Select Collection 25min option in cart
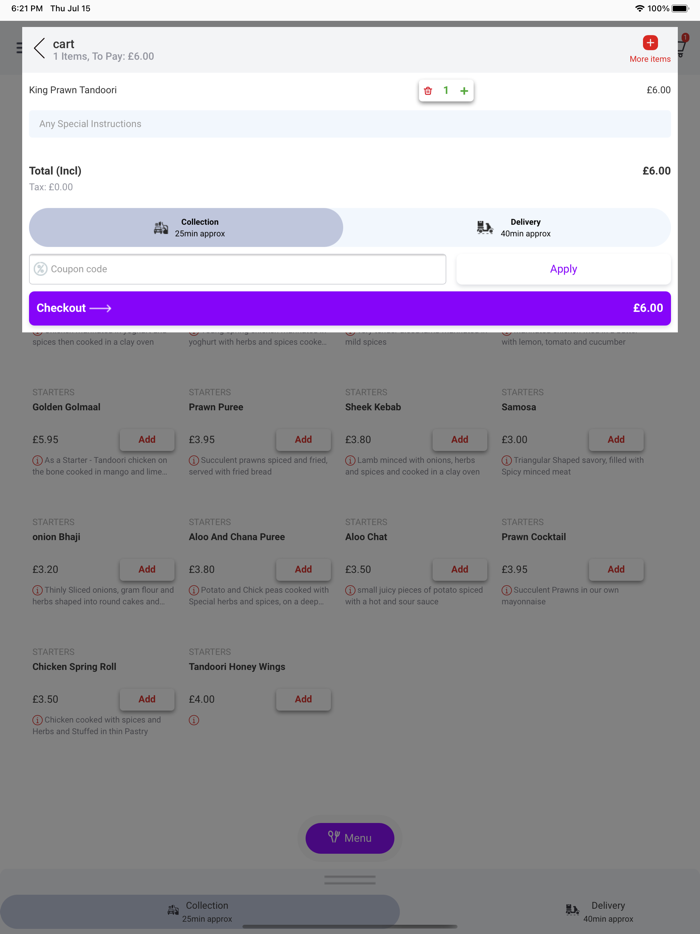 [x=186, y=228]
